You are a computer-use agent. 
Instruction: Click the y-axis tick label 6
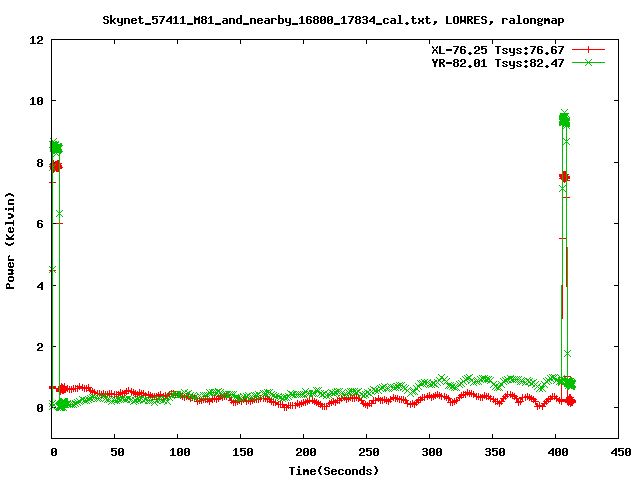point(40,224)
